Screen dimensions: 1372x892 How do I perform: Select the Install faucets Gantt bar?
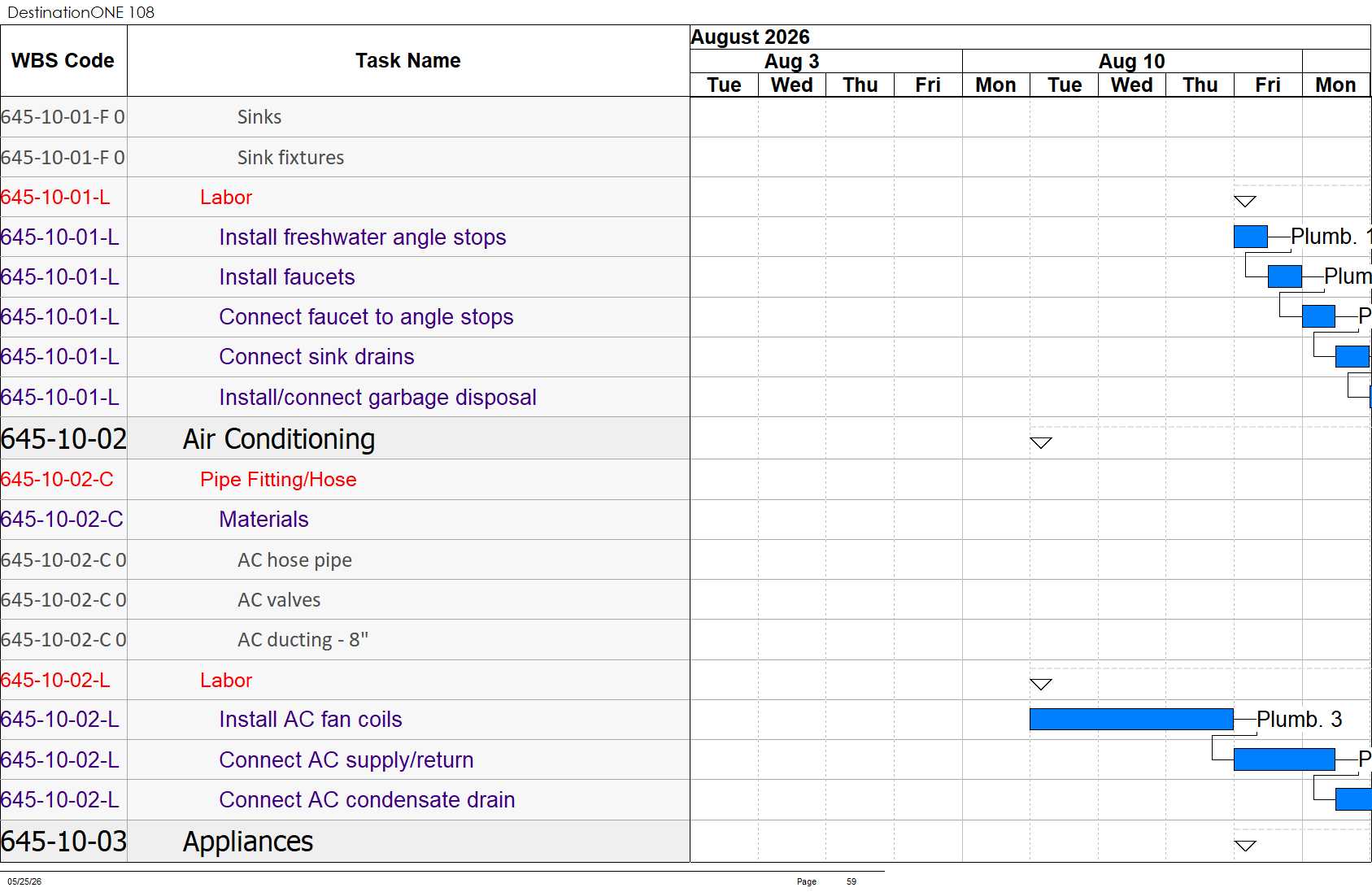coord(1284,276)
